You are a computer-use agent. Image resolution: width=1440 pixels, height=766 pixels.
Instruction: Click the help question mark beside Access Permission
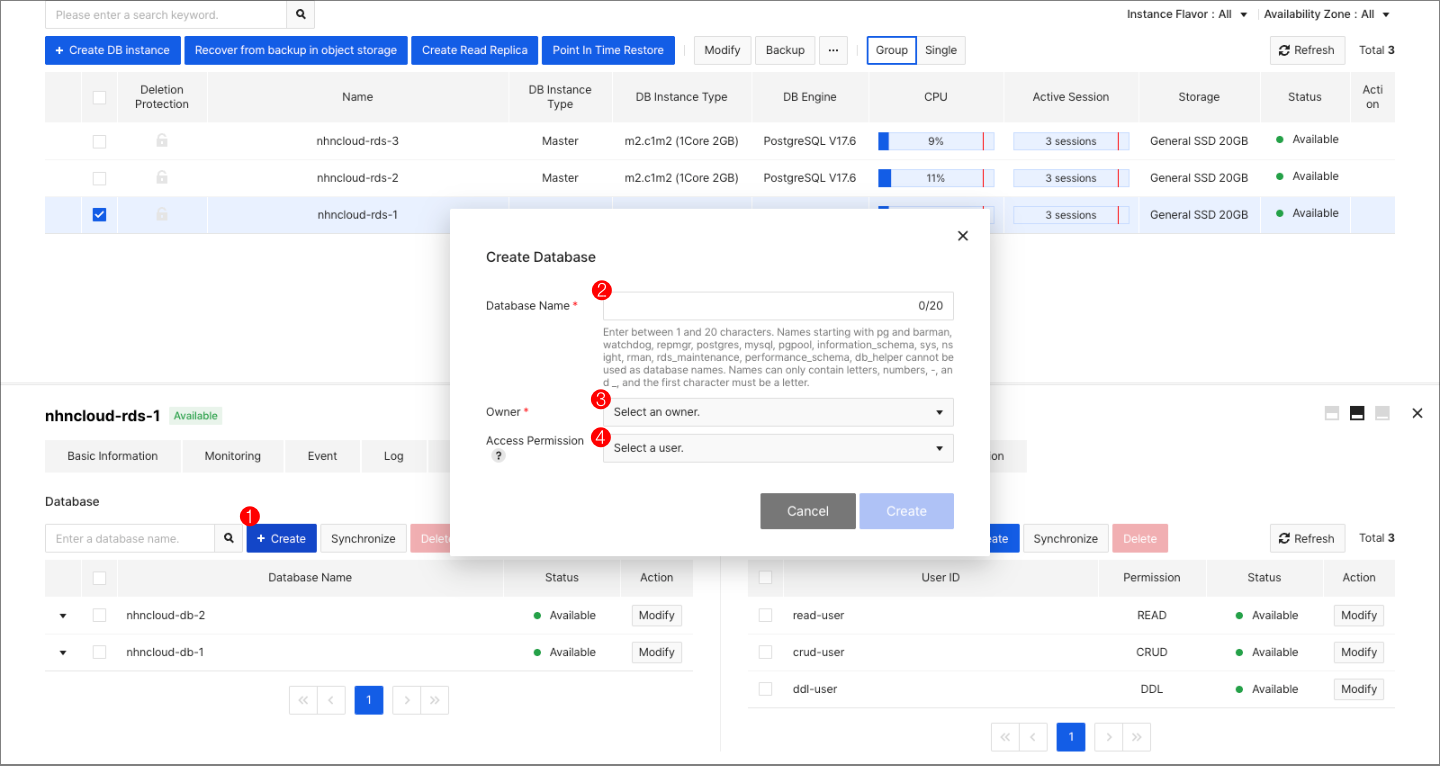click(498, 455)
